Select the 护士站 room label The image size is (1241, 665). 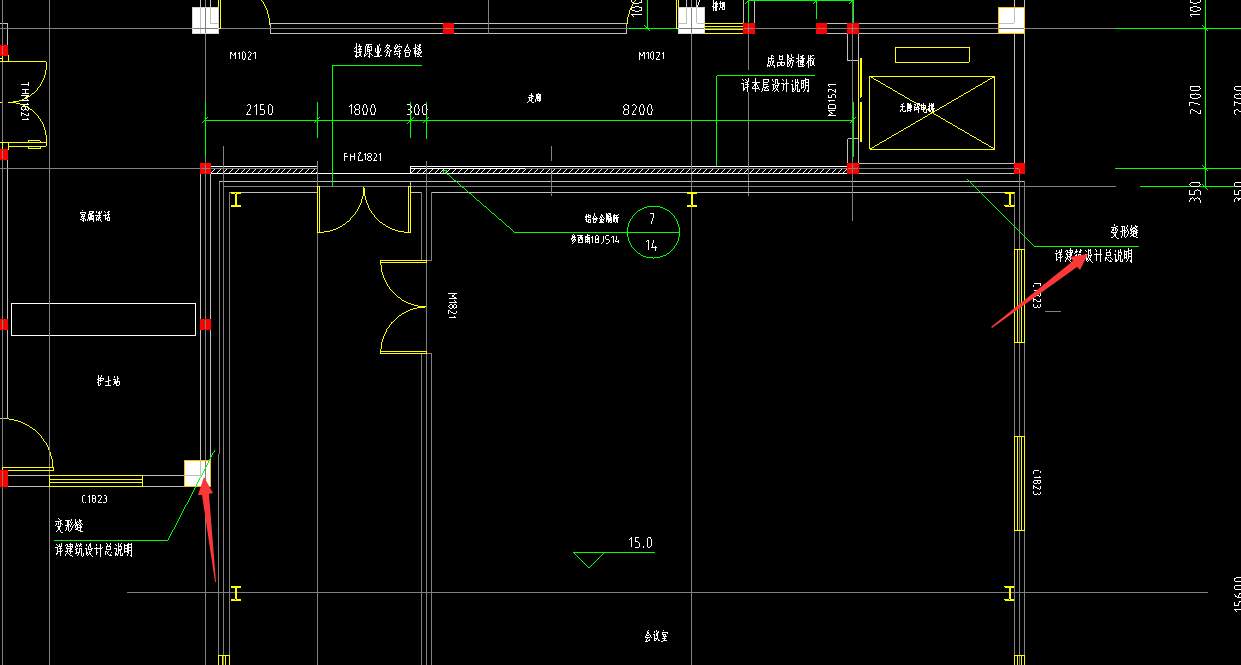click(108, 381)
